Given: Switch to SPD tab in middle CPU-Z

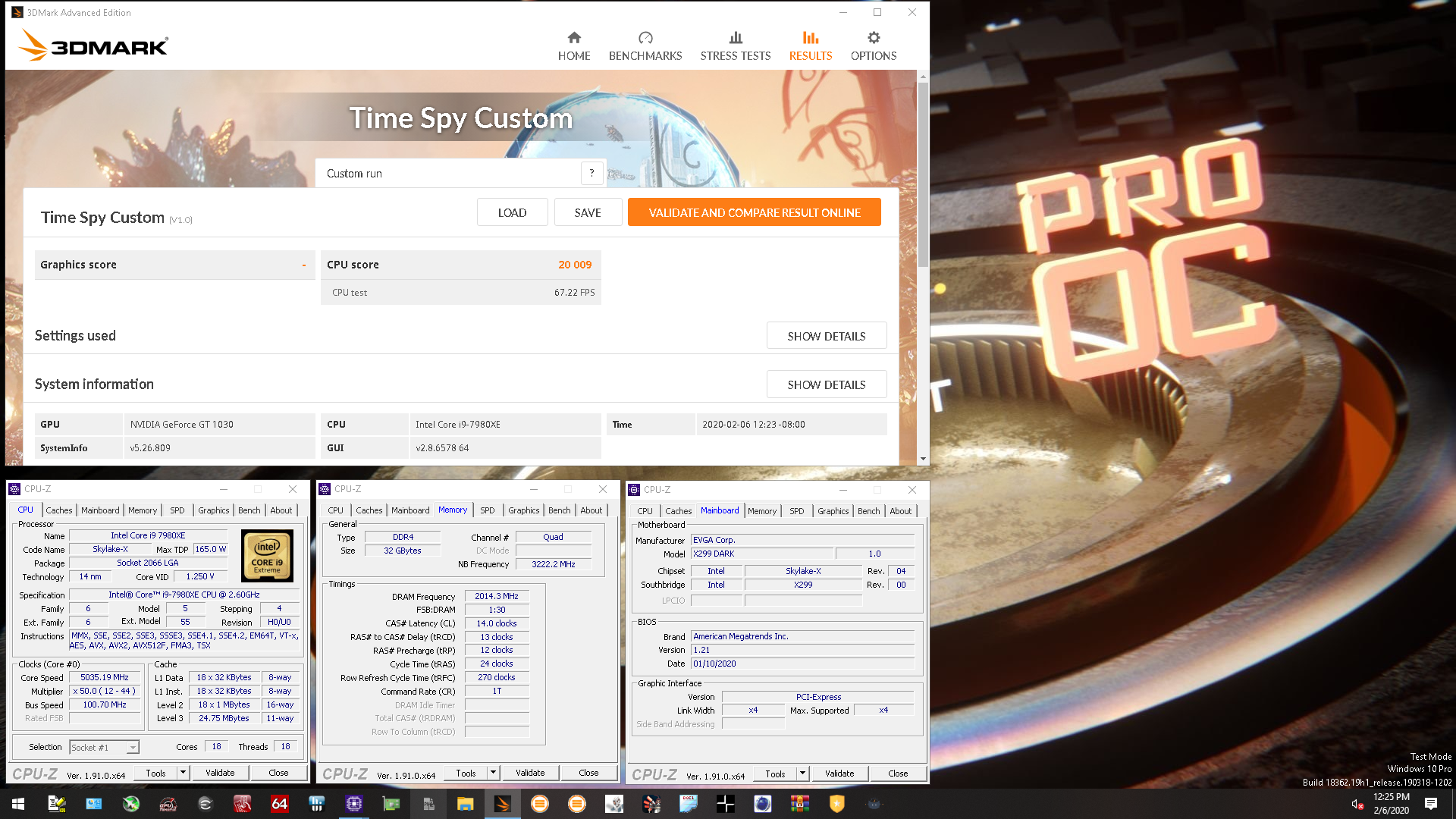Looking at the screenshot, I should (x=488, y=510).
